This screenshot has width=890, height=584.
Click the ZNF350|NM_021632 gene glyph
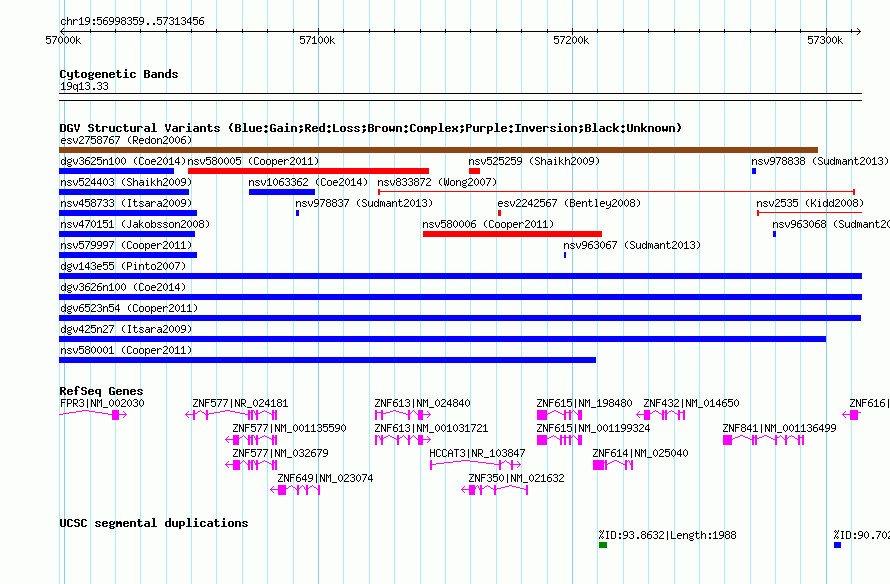(x=495, y=490)
